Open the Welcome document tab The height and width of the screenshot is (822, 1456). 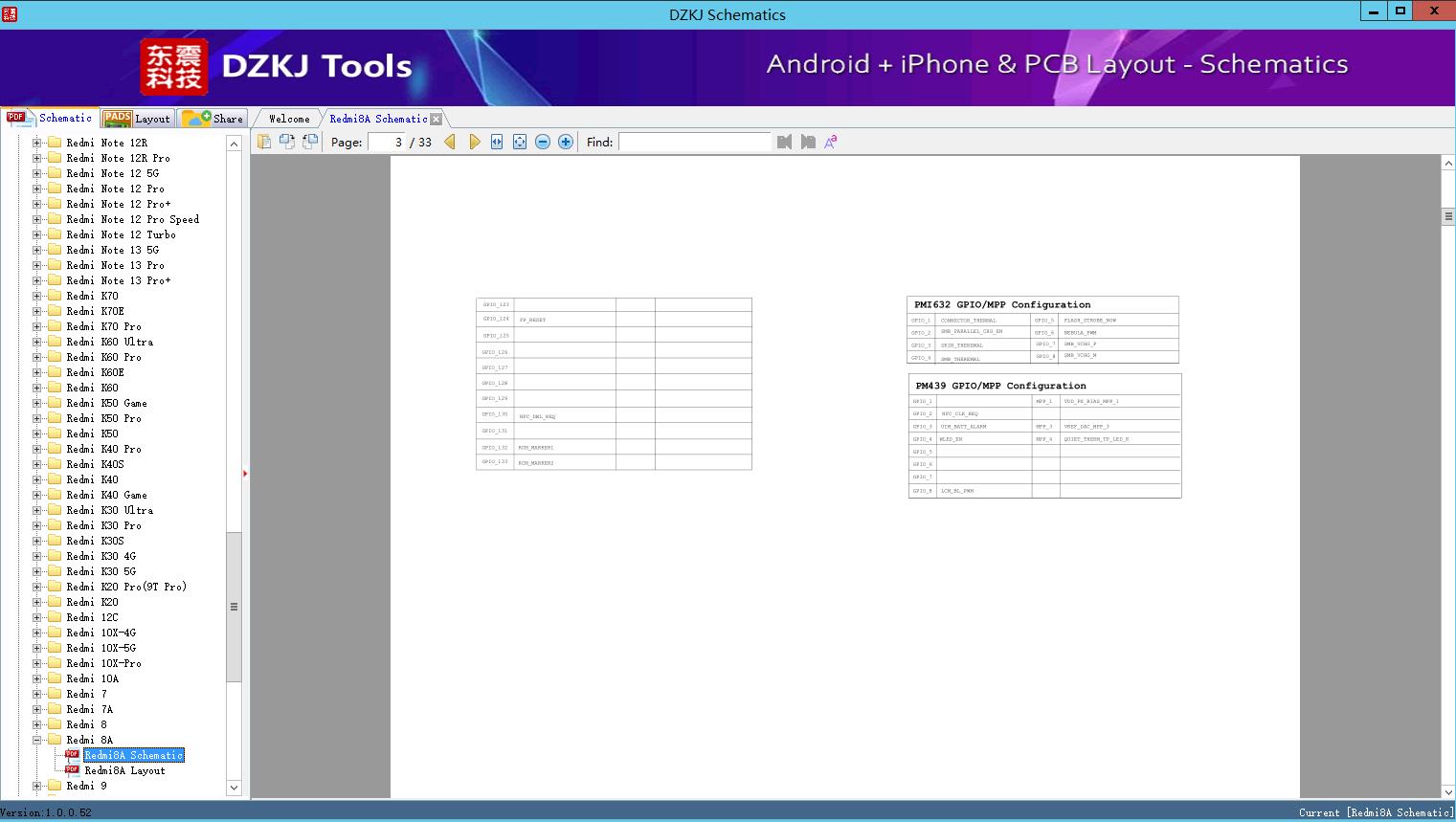[x=289, y=119]
